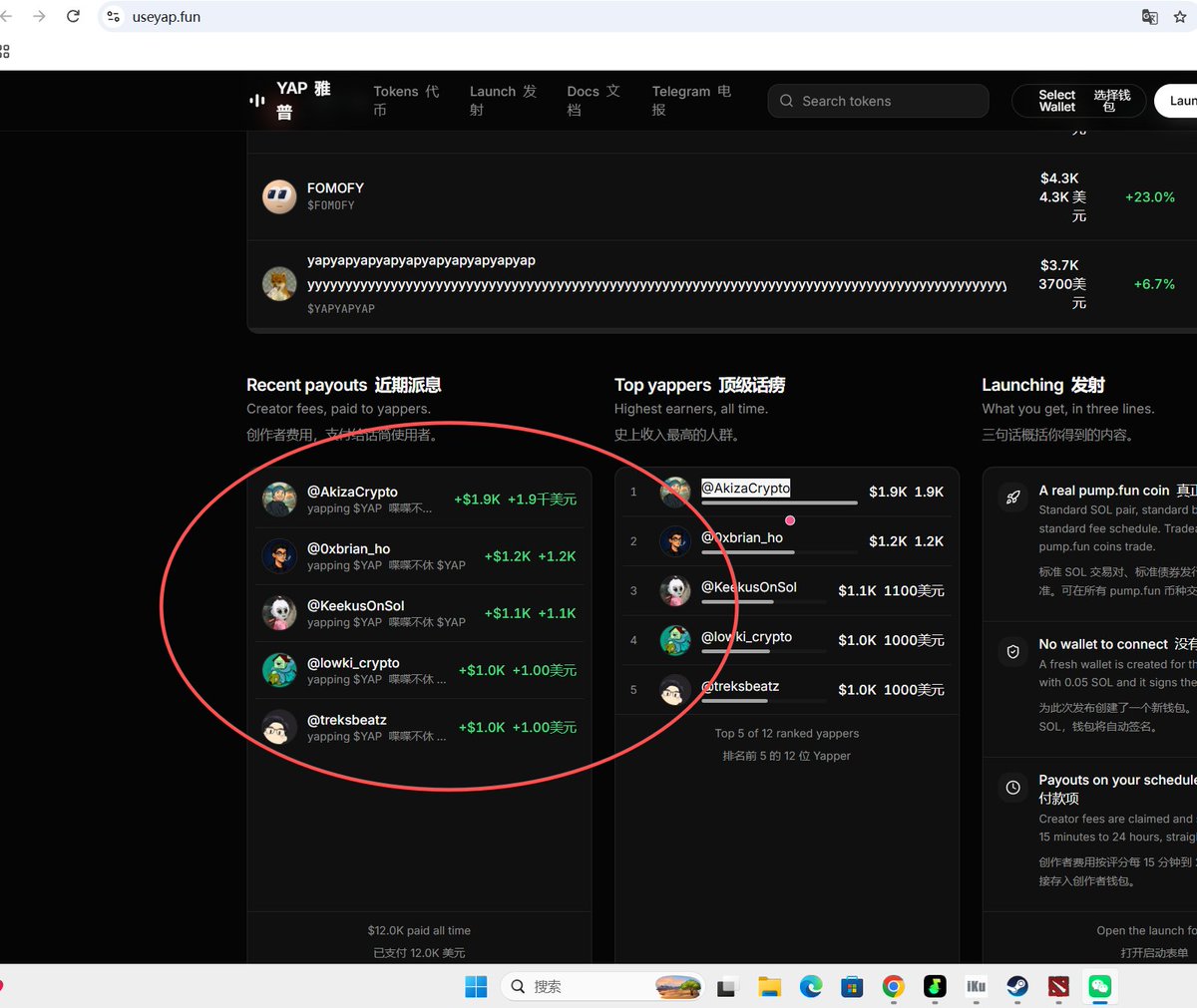Click the +$1.9K payout amount for @AkizaCrypto
1197x1008 pixels.
click(x=478, y=499)
